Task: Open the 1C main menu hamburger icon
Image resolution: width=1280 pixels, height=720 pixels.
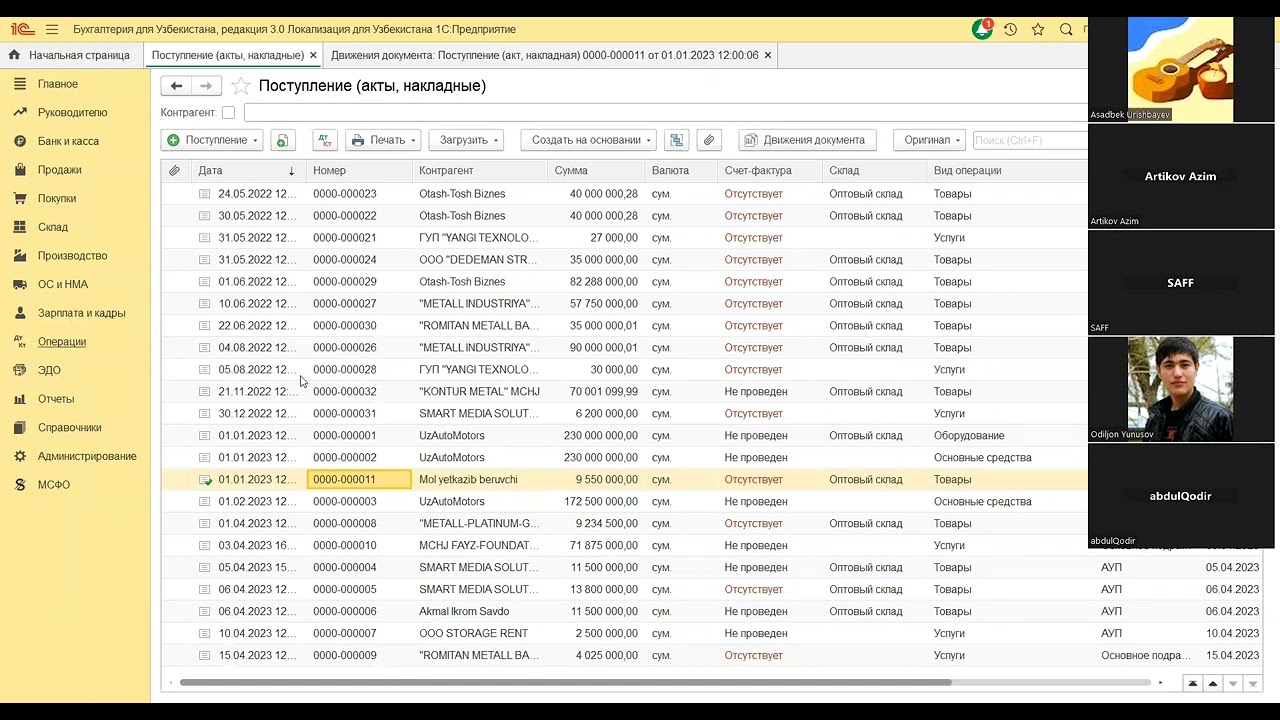Action: coord(52,30)
